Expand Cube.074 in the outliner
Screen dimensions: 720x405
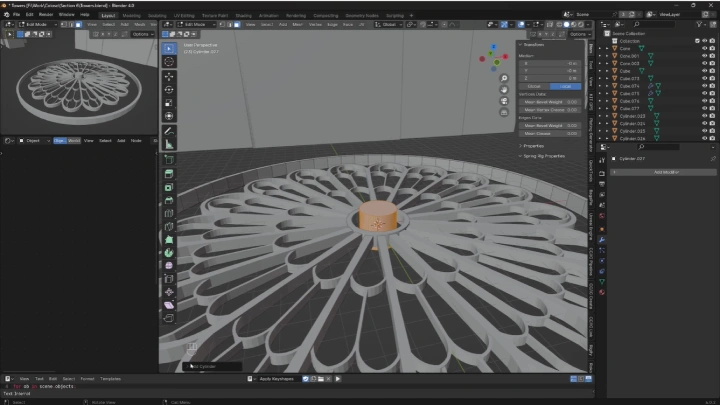click(607, 86)
